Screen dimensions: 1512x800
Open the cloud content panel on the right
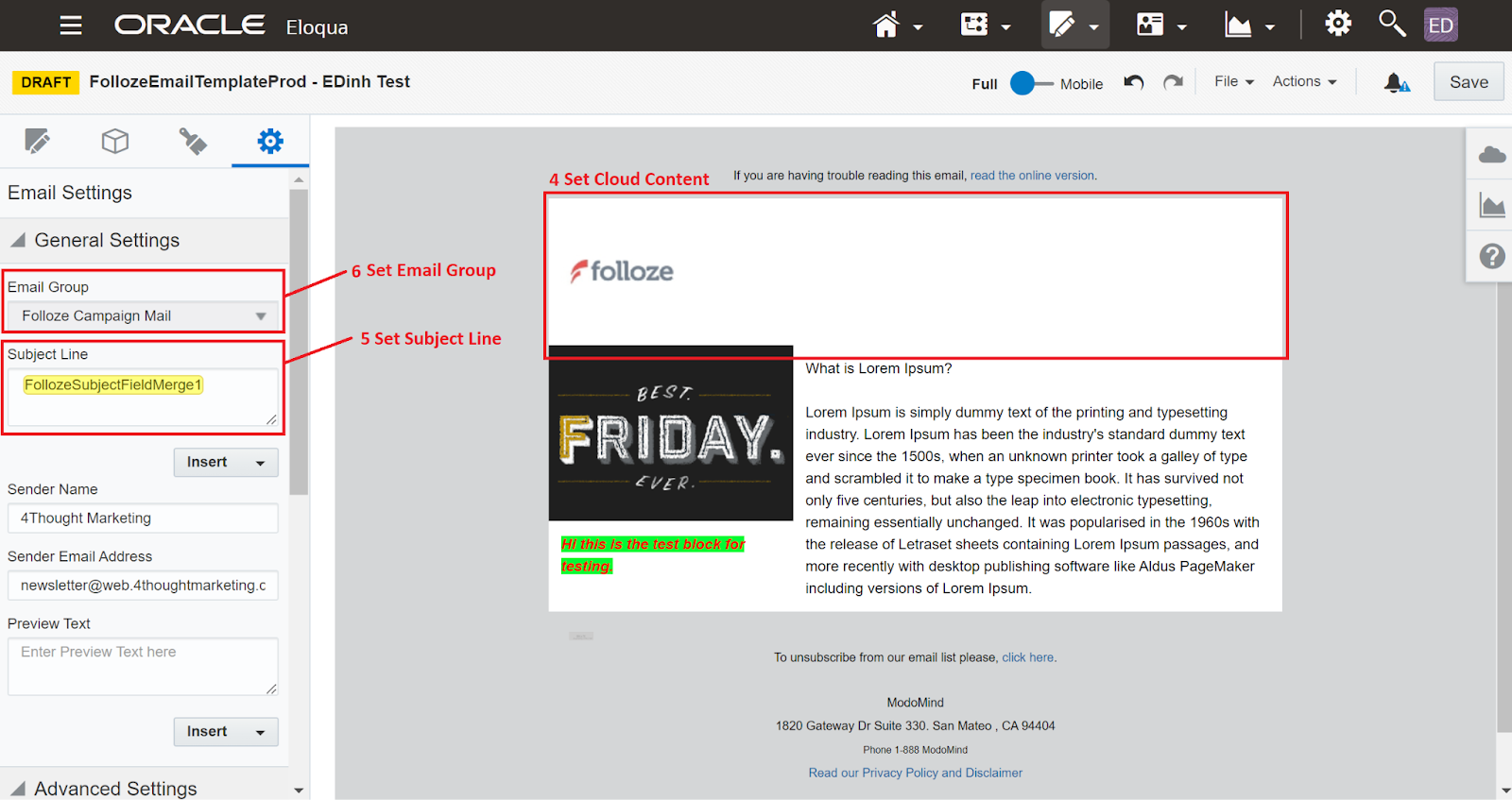[1489, 154]
